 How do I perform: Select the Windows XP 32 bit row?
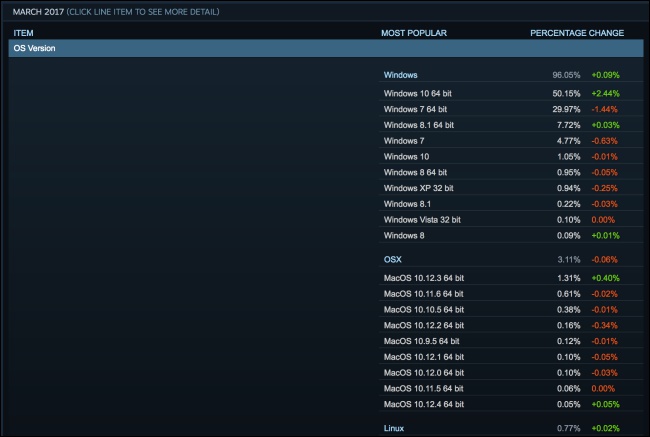(x=511, y=188)
